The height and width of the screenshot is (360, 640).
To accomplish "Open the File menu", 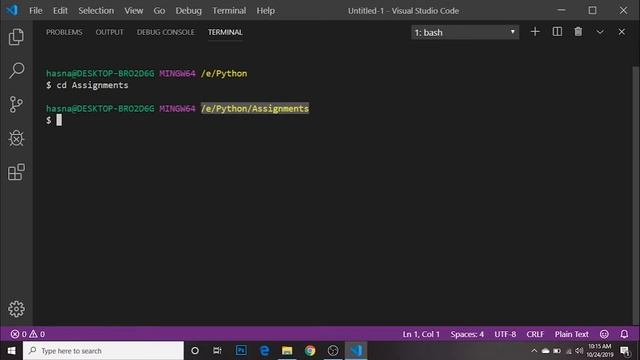I will point(36,11).
